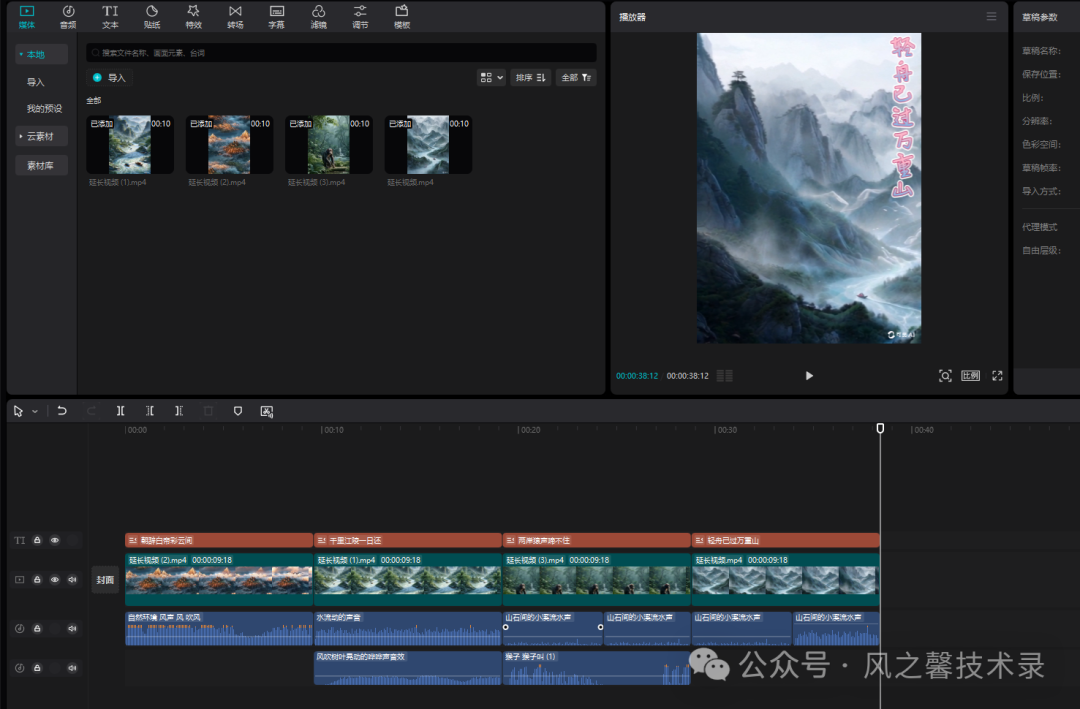
Task: Select the 两岸猿声啼不住 text clip
Action: 596,540
